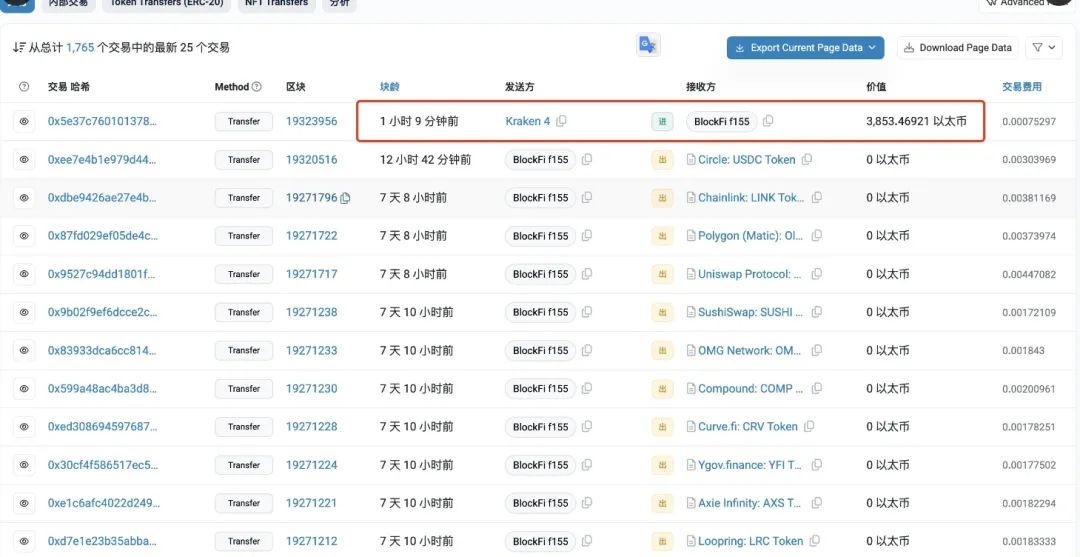1080x557 pixels.
Task: Copy sender address in Loopring row
Action: point(587,541)
